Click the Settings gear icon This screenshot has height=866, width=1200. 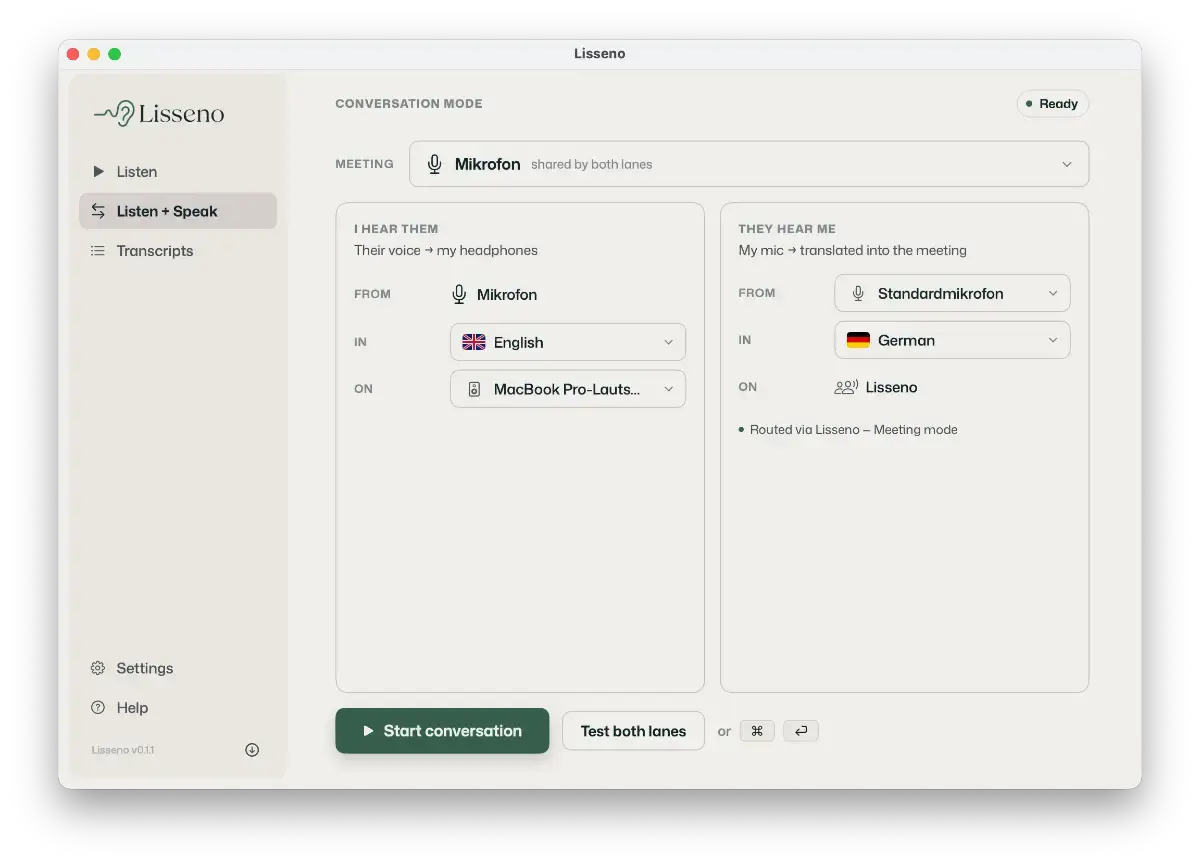tap(98, 668)
